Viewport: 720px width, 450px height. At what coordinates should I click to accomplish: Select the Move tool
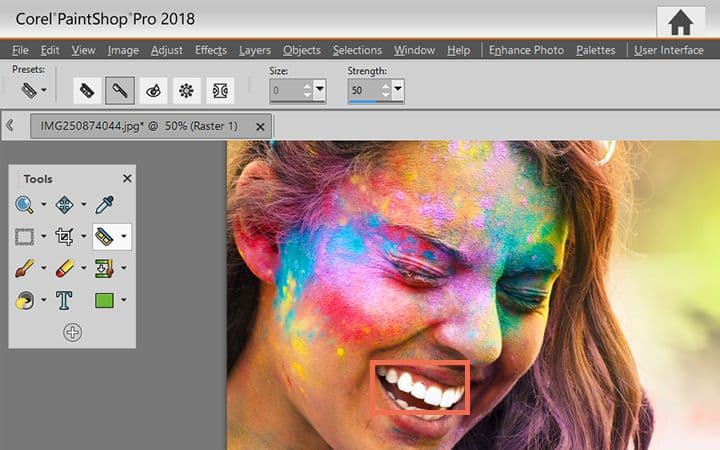tap(64, 205)
